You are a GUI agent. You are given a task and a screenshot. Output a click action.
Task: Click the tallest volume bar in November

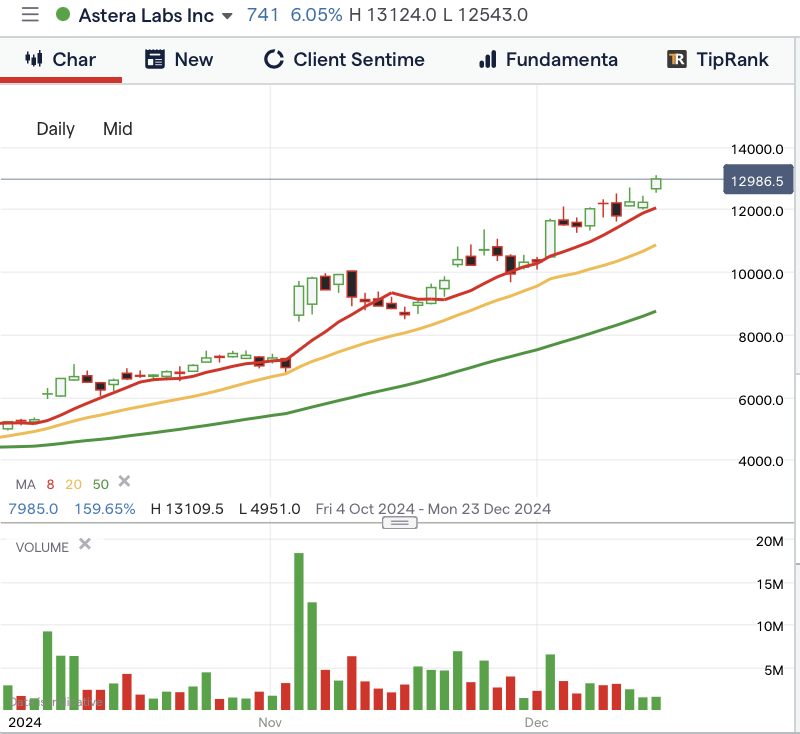(299, 631)
